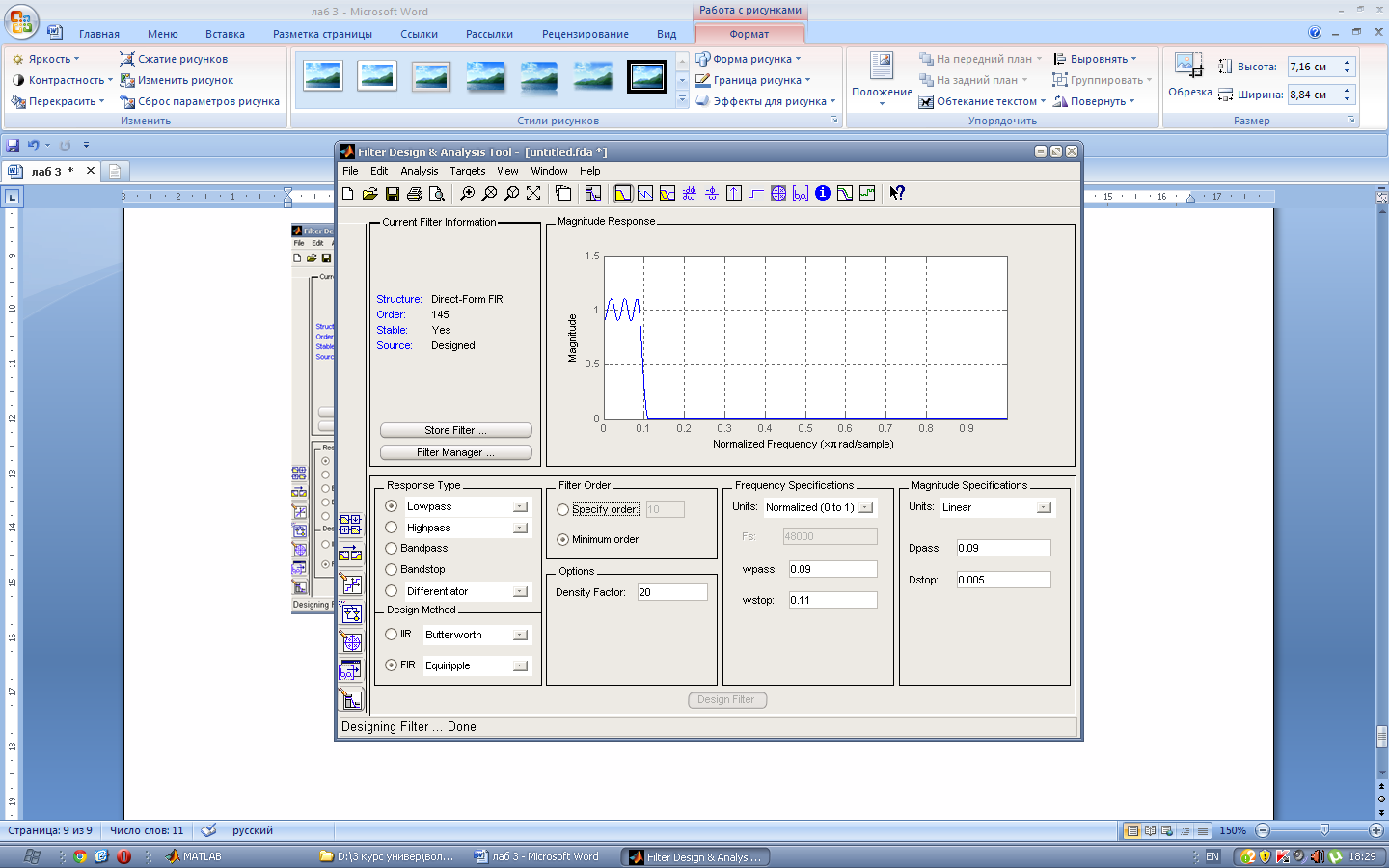Image resolution: width=1389 pixels, height=868 pixels.
Task: Click Print Preview icon in FDATool toolbar
Action: [437, 193]
